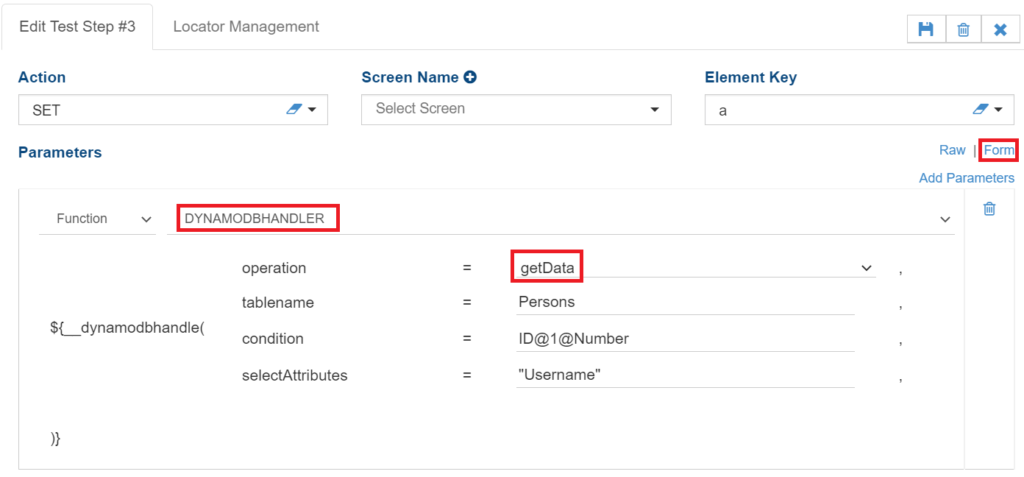This screenshot has width=1024, height=477.
Task: Click the save floppy disk icon
Action: tap(926, 29)
